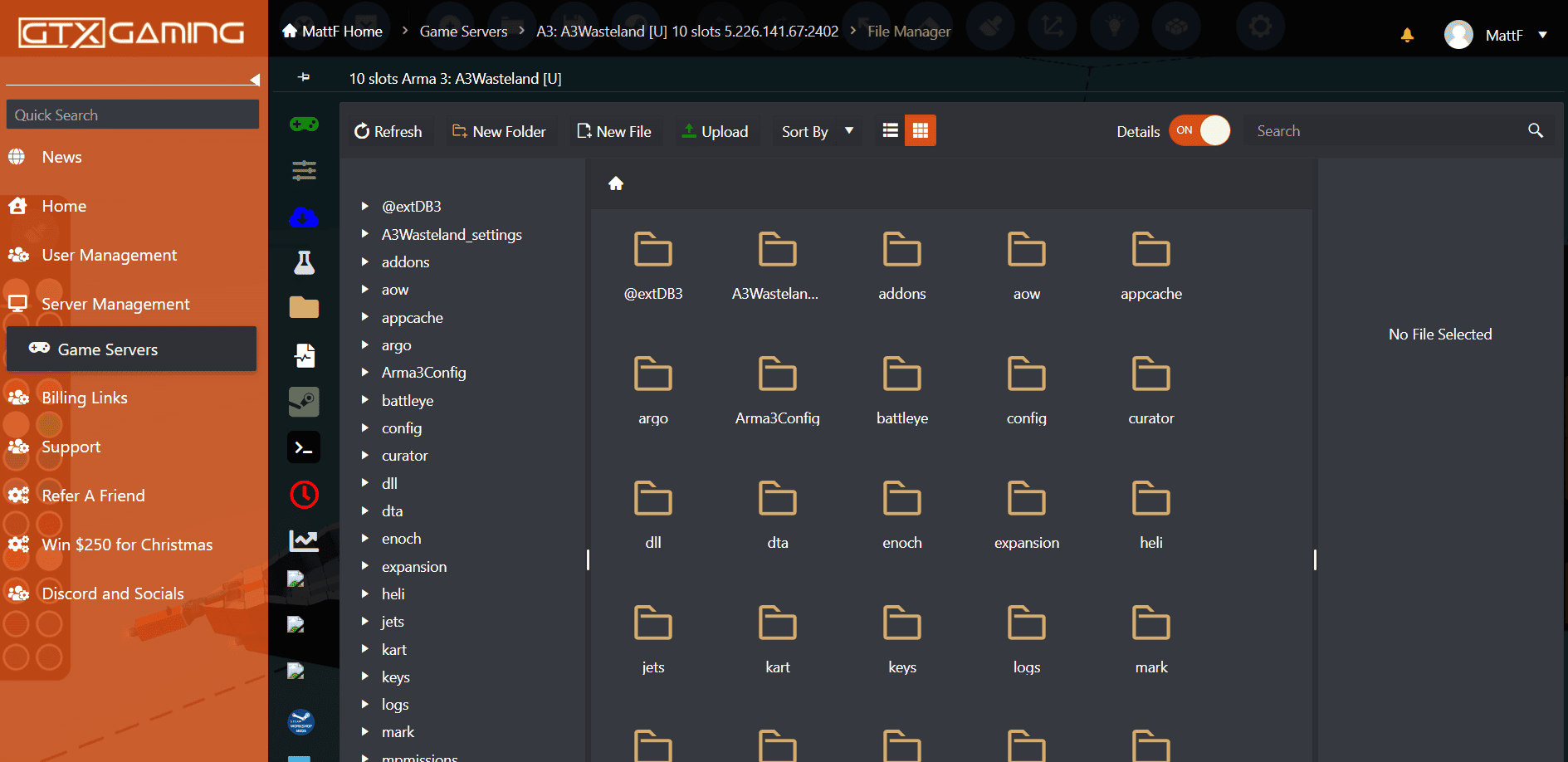Image resolution: width=1568 pixels, height=762 pixels.
Task: Select Billing Links menu item
Action: point(85,398)
